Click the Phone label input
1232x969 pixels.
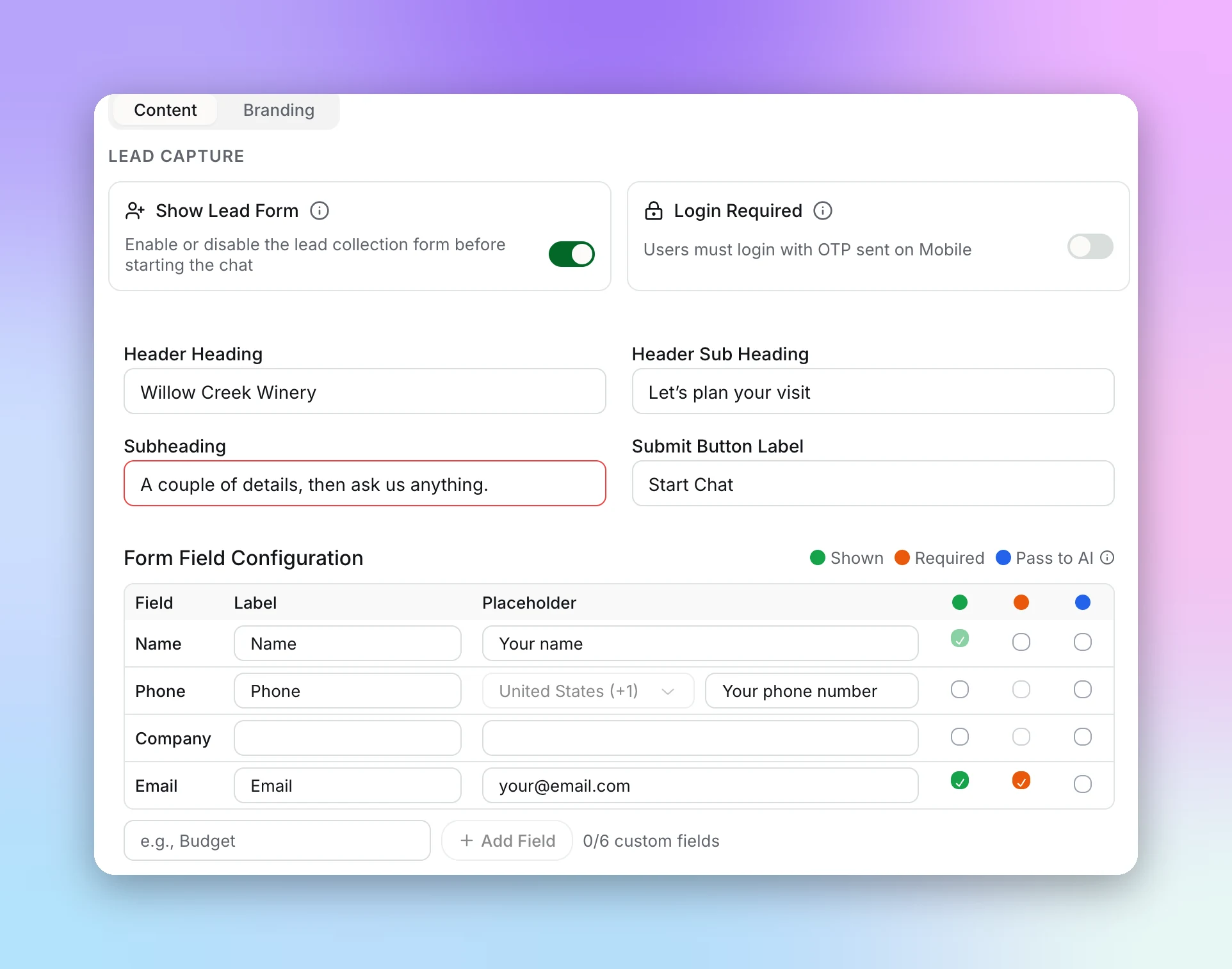click(348, 691)
